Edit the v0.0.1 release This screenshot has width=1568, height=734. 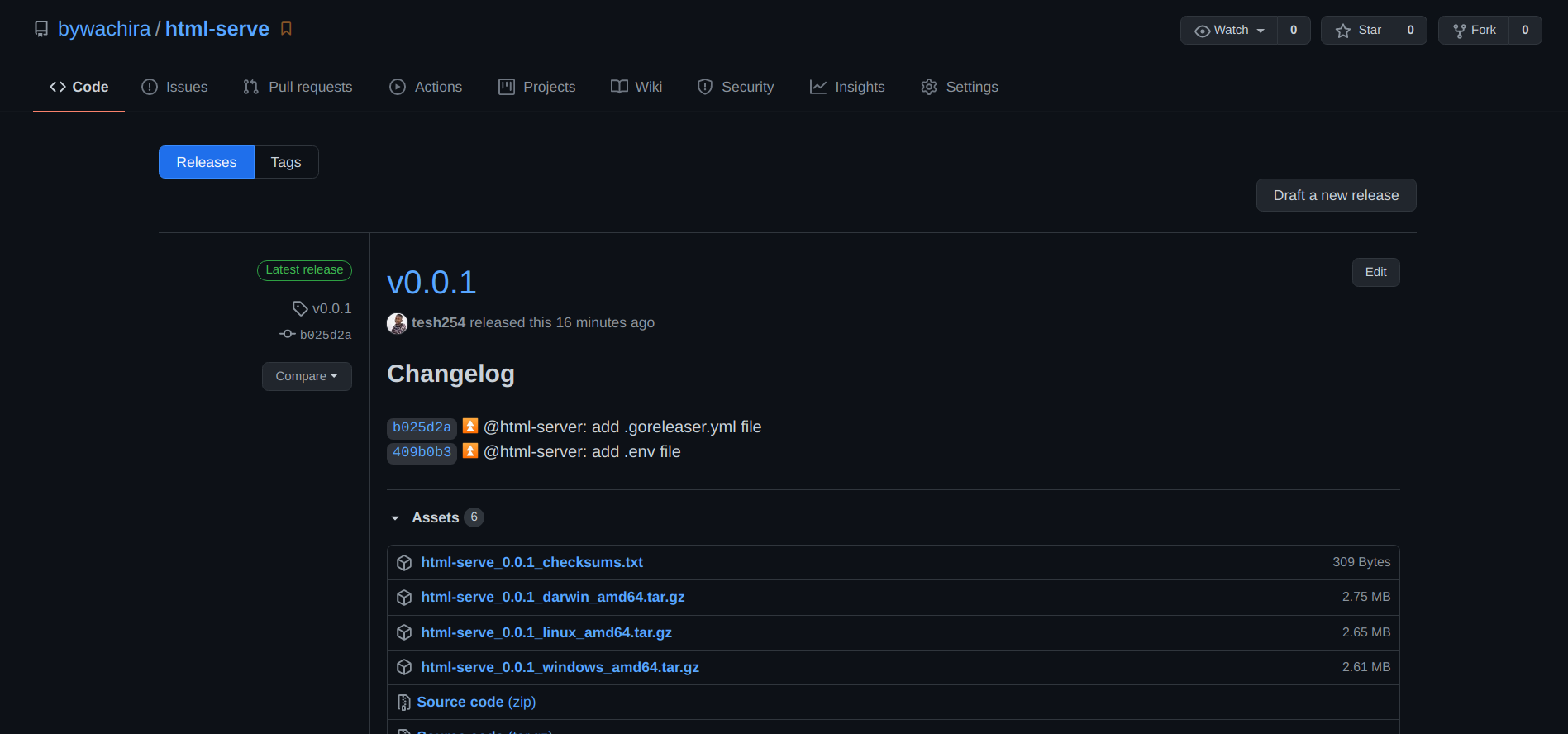tap(1375, 272)
